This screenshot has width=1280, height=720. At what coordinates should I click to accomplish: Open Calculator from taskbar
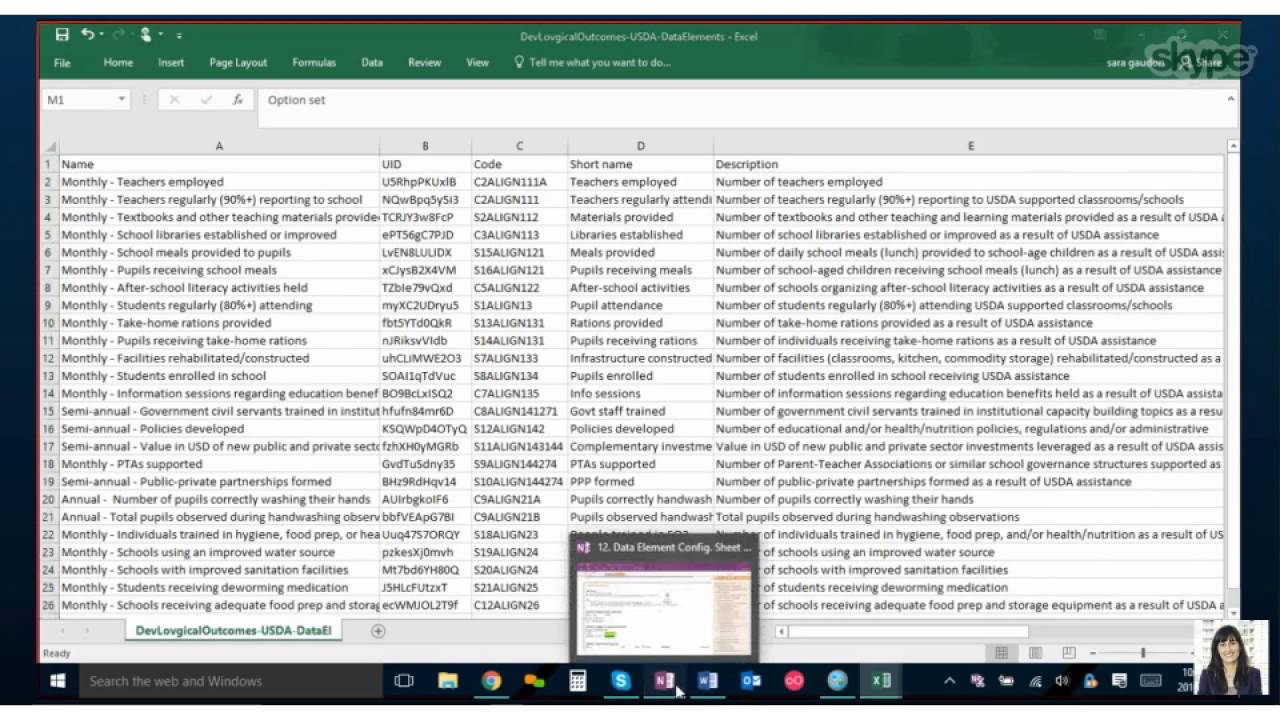[x=577, y=681]
